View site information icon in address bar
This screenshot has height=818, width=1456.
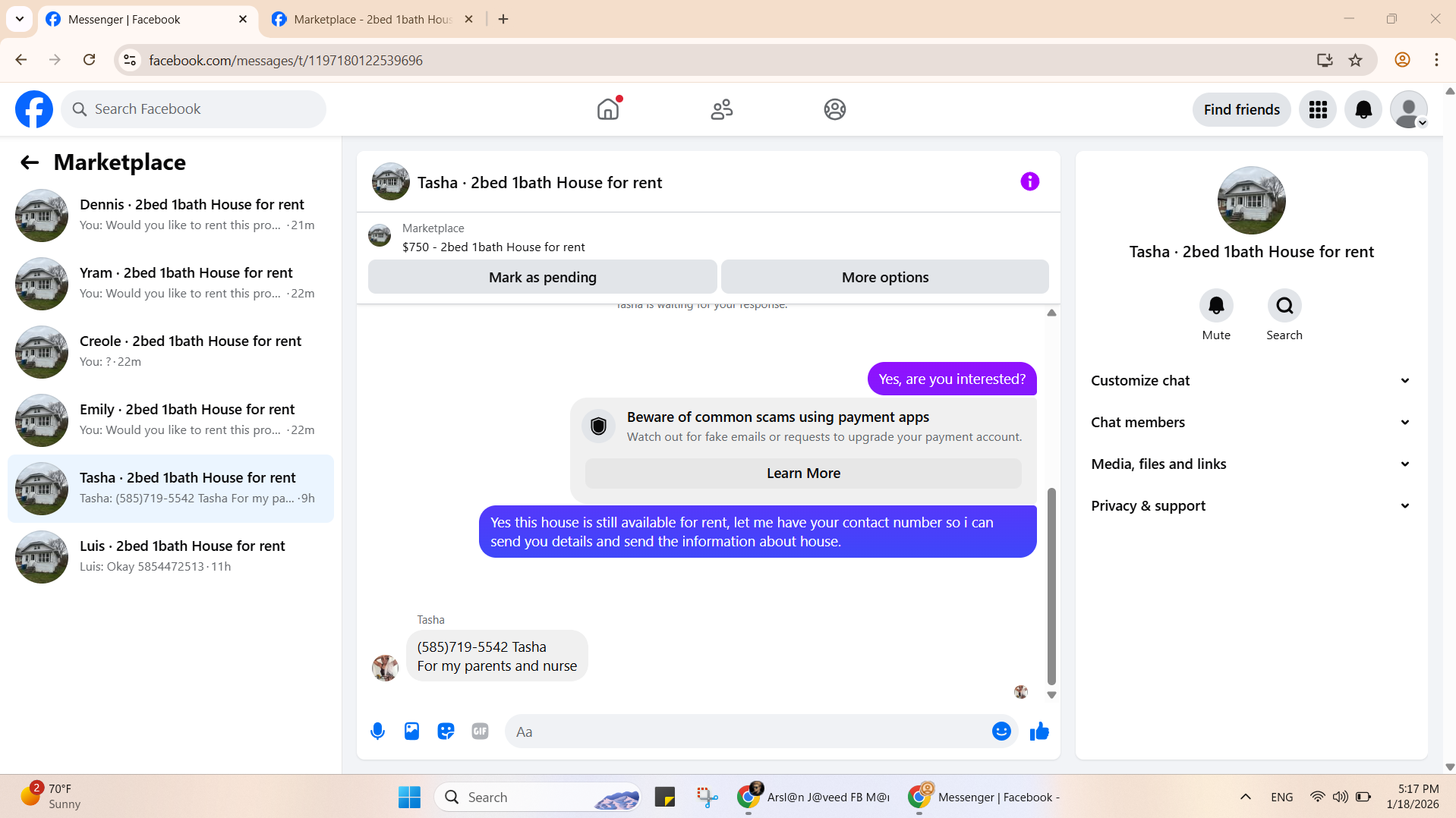130,60
